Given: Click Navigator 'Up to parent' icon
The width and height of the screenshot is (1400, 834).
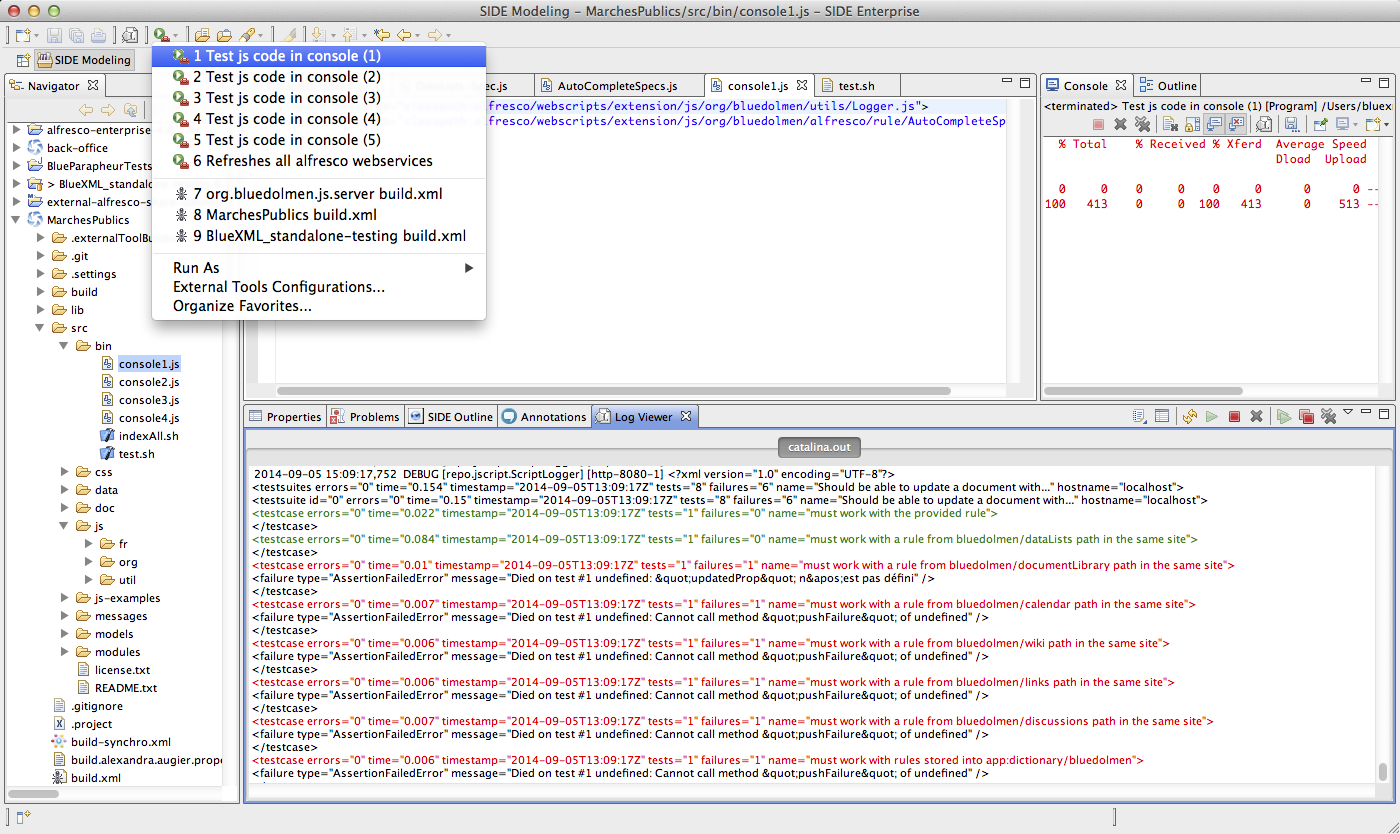Looking at the screenshot, I should coord(131,110).
